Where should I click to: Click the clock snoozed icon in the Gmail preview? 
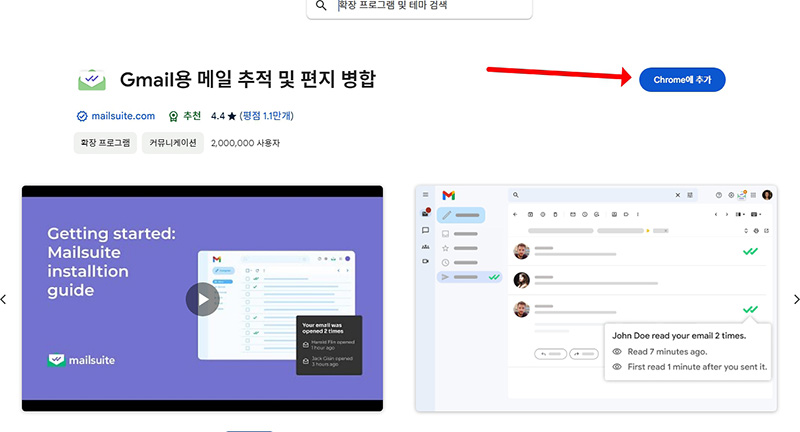(x=445, y=263)
